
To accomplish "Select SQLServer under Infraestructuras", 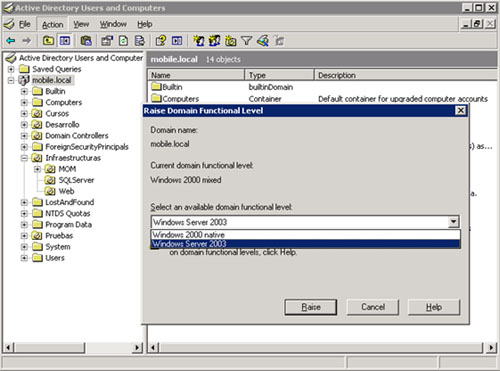I will (76, 180).
